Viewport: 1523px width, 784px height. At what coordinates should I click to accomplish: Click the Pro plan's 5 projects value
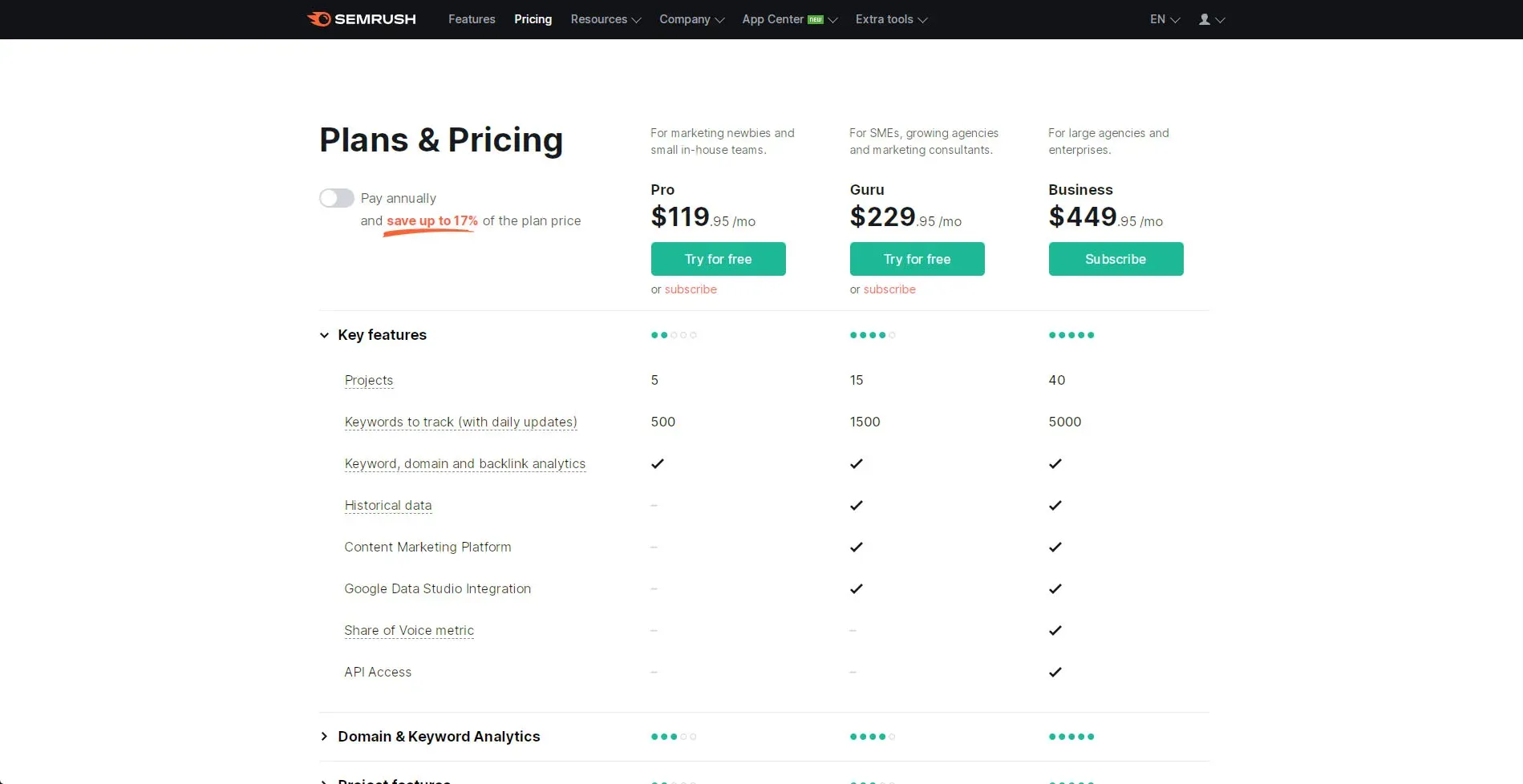coord(654,380)
